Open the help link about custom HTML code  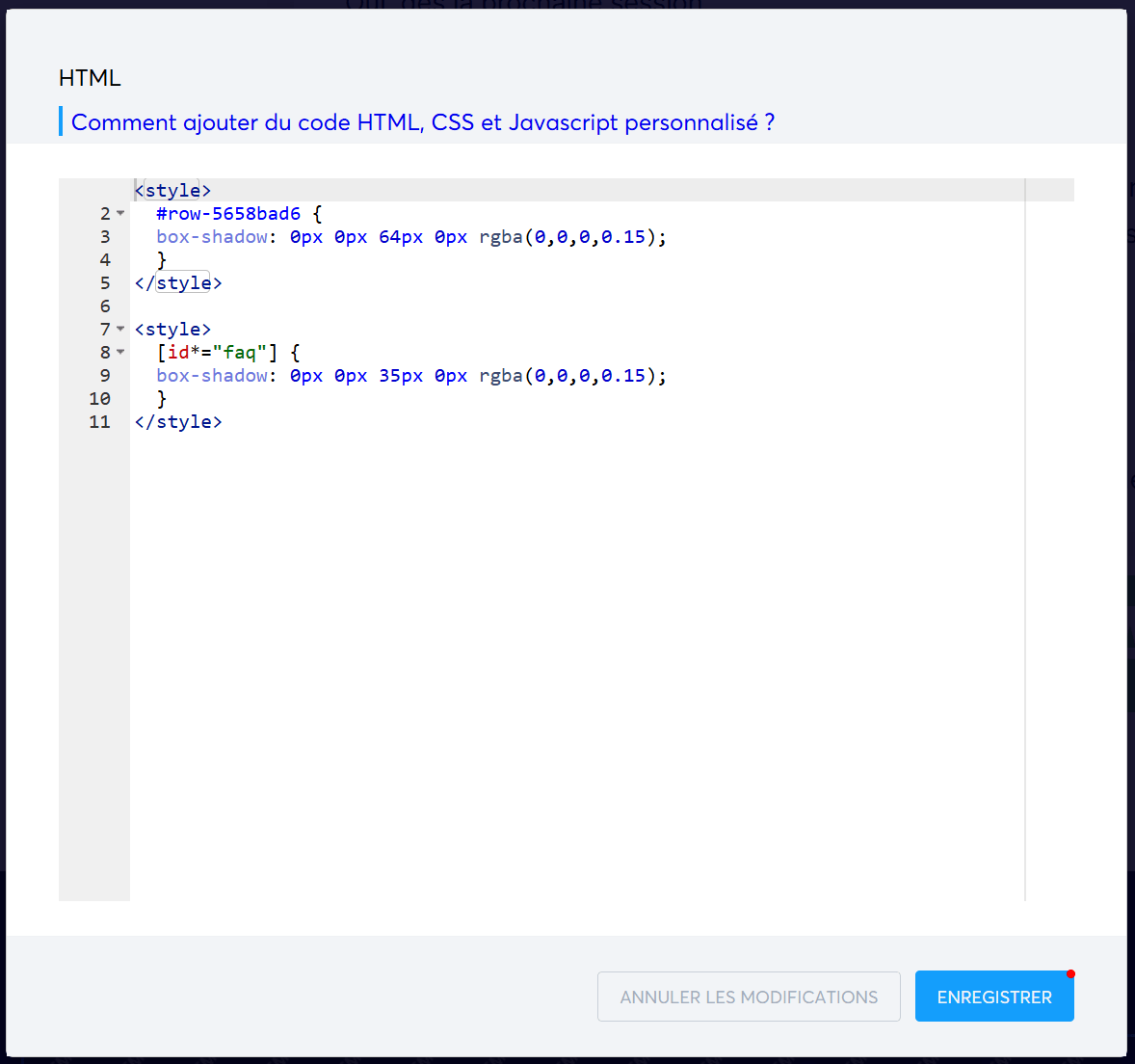(421, 122)
